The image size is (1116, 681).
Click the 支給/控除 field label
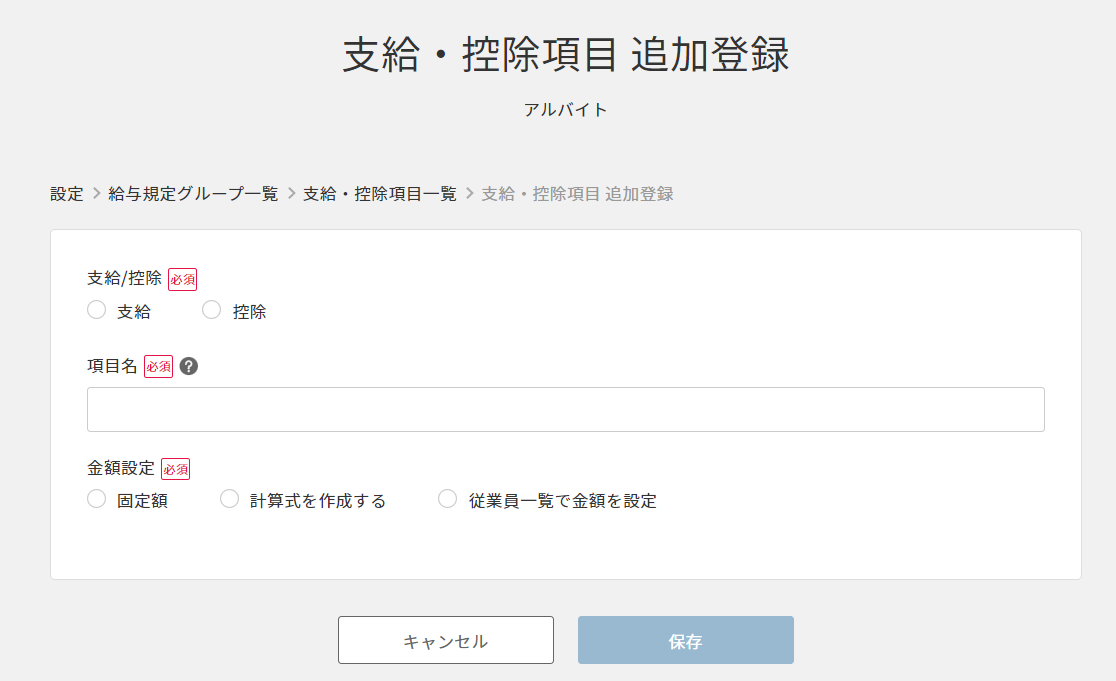coord(125,278)
